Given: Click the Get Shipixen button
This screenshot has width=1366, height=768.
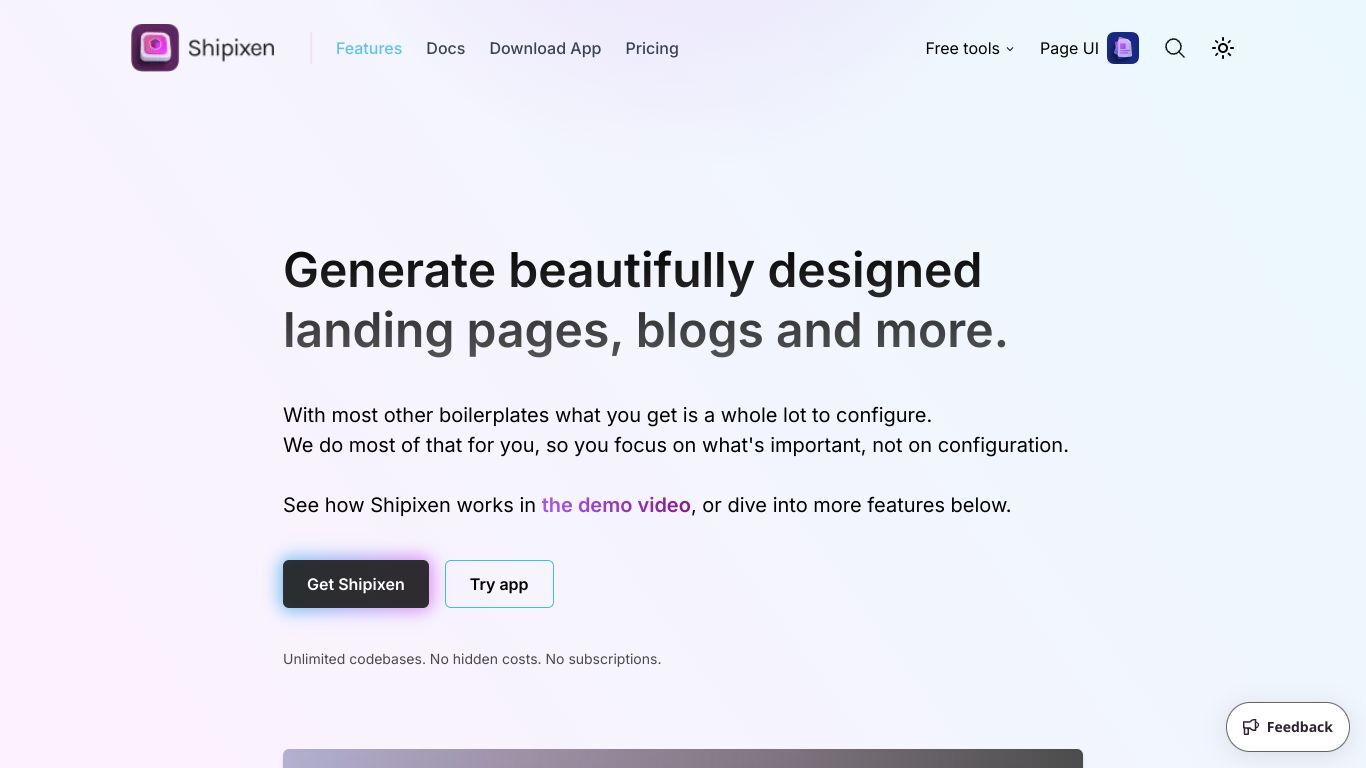Looking at the screenshot, I should coord(356,584).
